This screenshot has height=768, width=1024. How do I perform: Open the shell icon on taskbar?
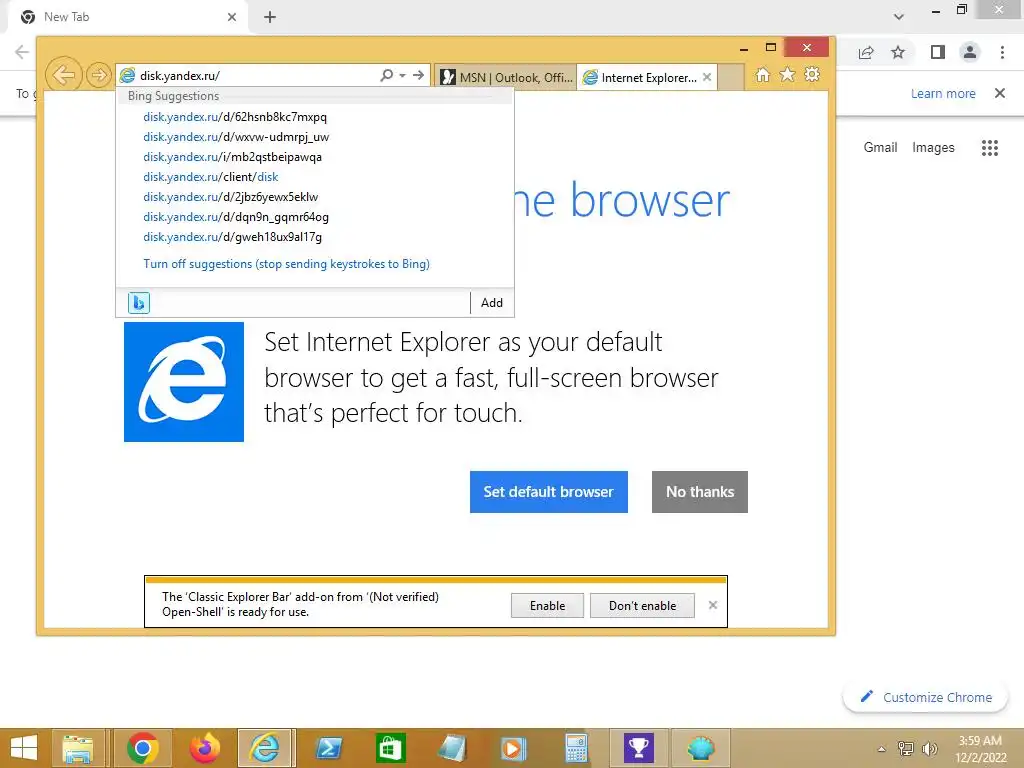pyautogui.click(x=700, y=748)
